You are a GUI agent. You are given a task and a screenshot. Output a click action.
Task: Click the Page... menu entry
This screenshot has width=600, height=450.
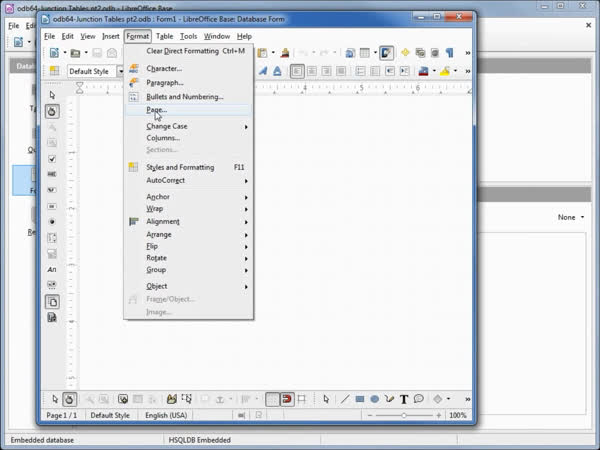pos(188,110)
